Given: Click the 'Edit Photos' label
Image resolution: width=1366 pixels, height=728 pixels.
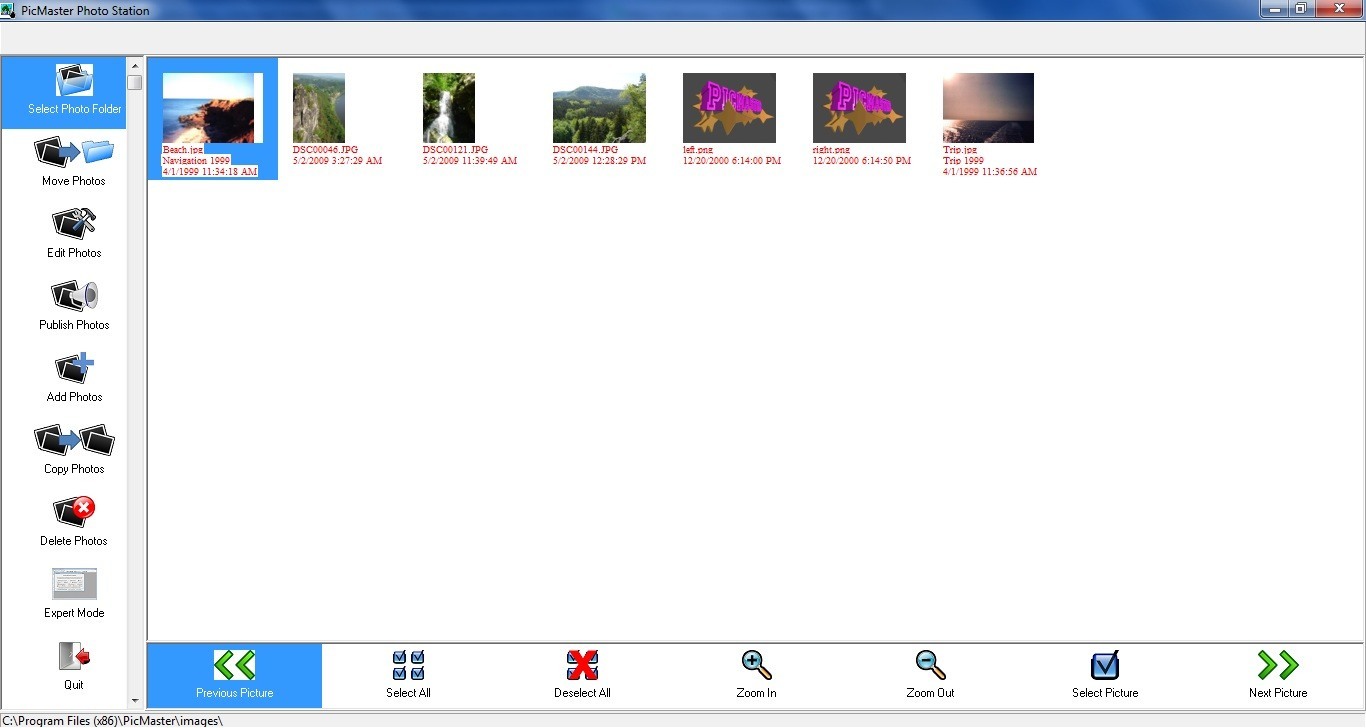Looking at the screenshot, I should [x=74, y=253].
